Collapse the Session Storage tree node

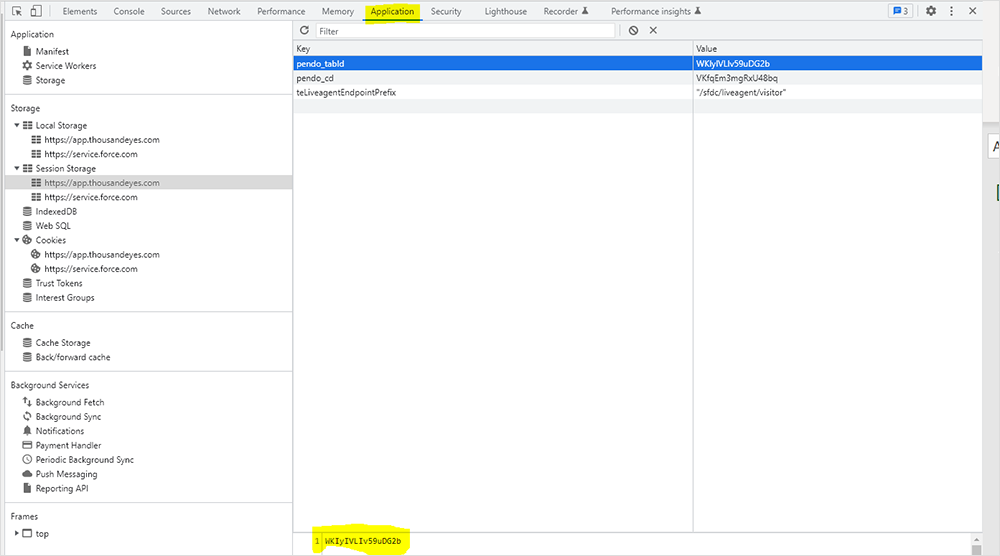(17, 169)
